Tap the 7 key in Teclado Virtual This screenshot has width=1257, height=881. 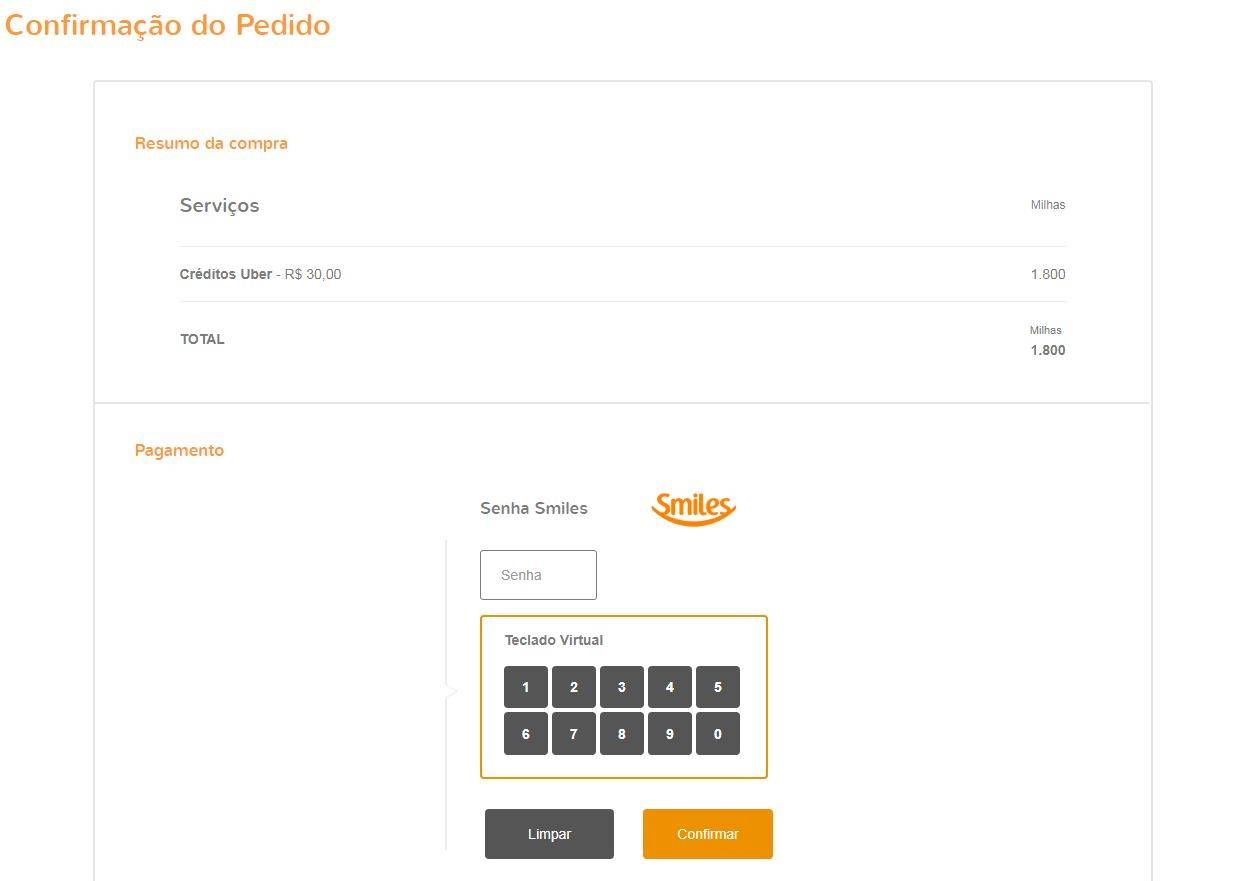tap(574, 733)
